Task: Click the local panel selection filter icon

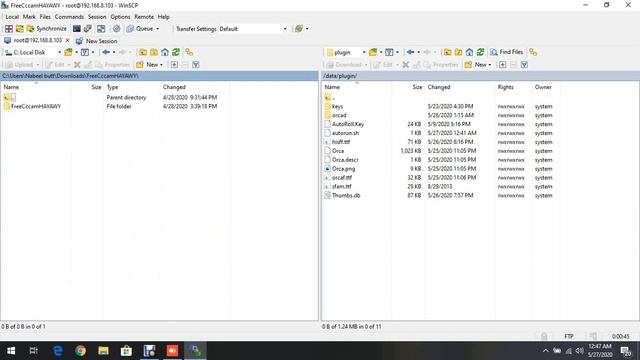Action: pos(196,64)
